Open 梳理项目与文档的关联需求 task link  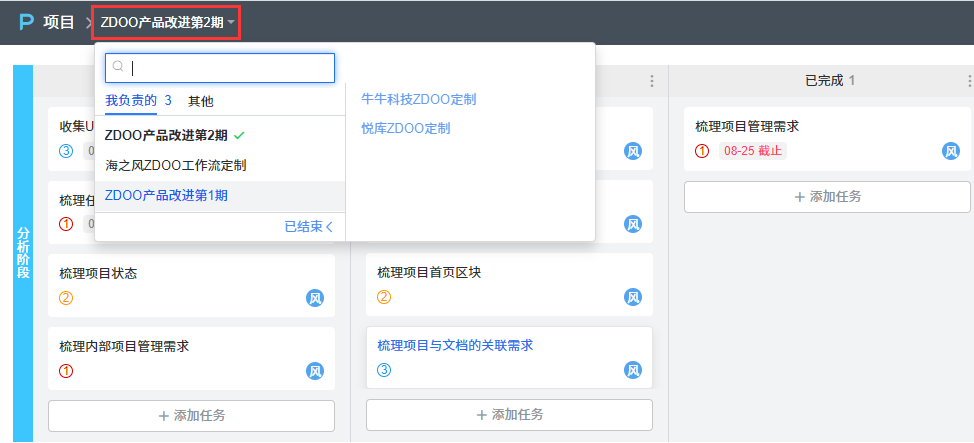455,345
